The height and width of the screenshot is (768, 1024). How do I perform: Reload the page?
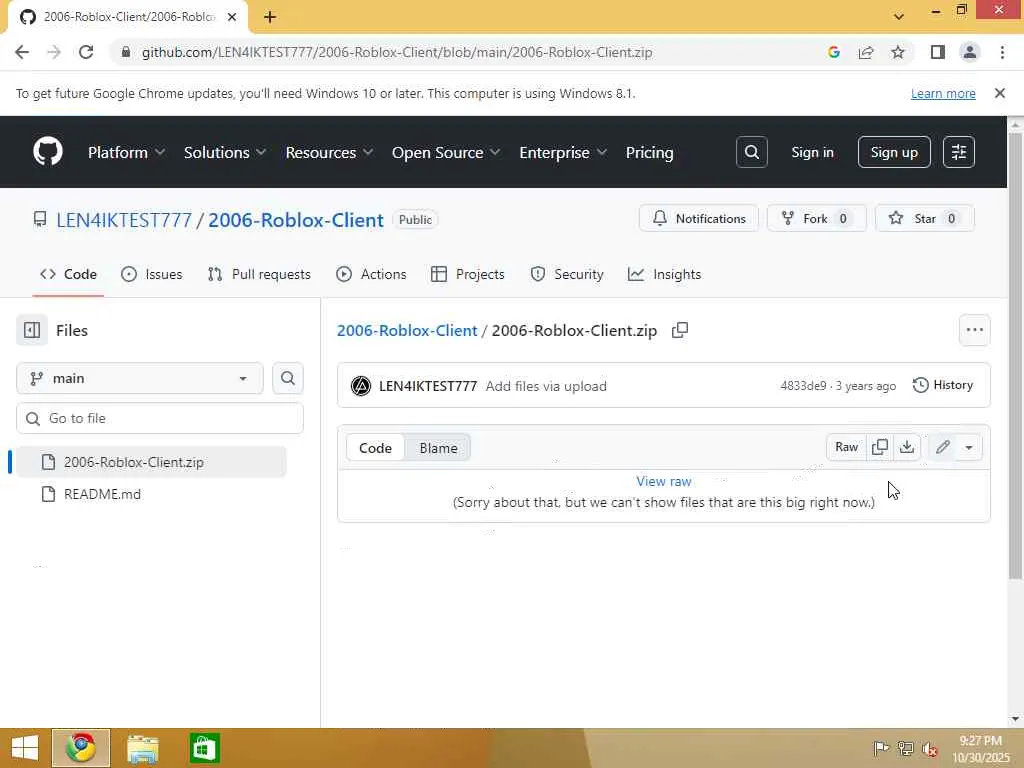86,52
